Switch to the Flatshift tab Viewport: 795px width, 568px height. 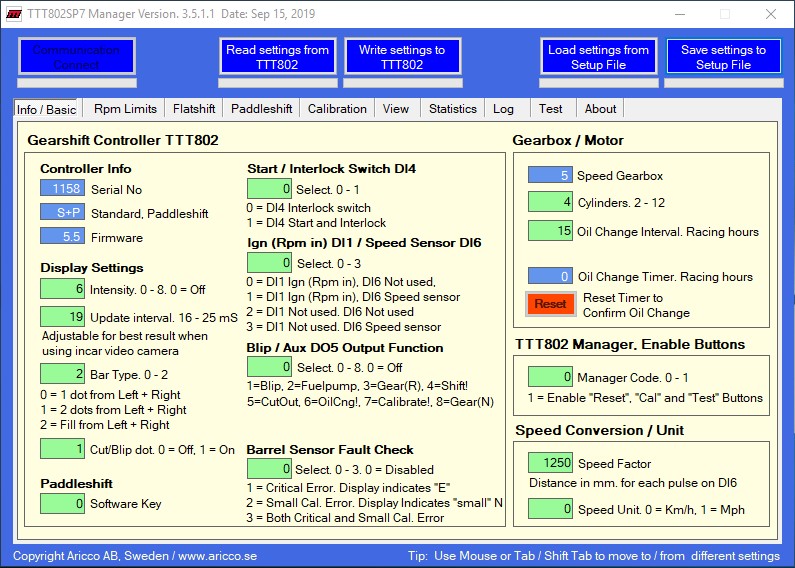[194, 109]
